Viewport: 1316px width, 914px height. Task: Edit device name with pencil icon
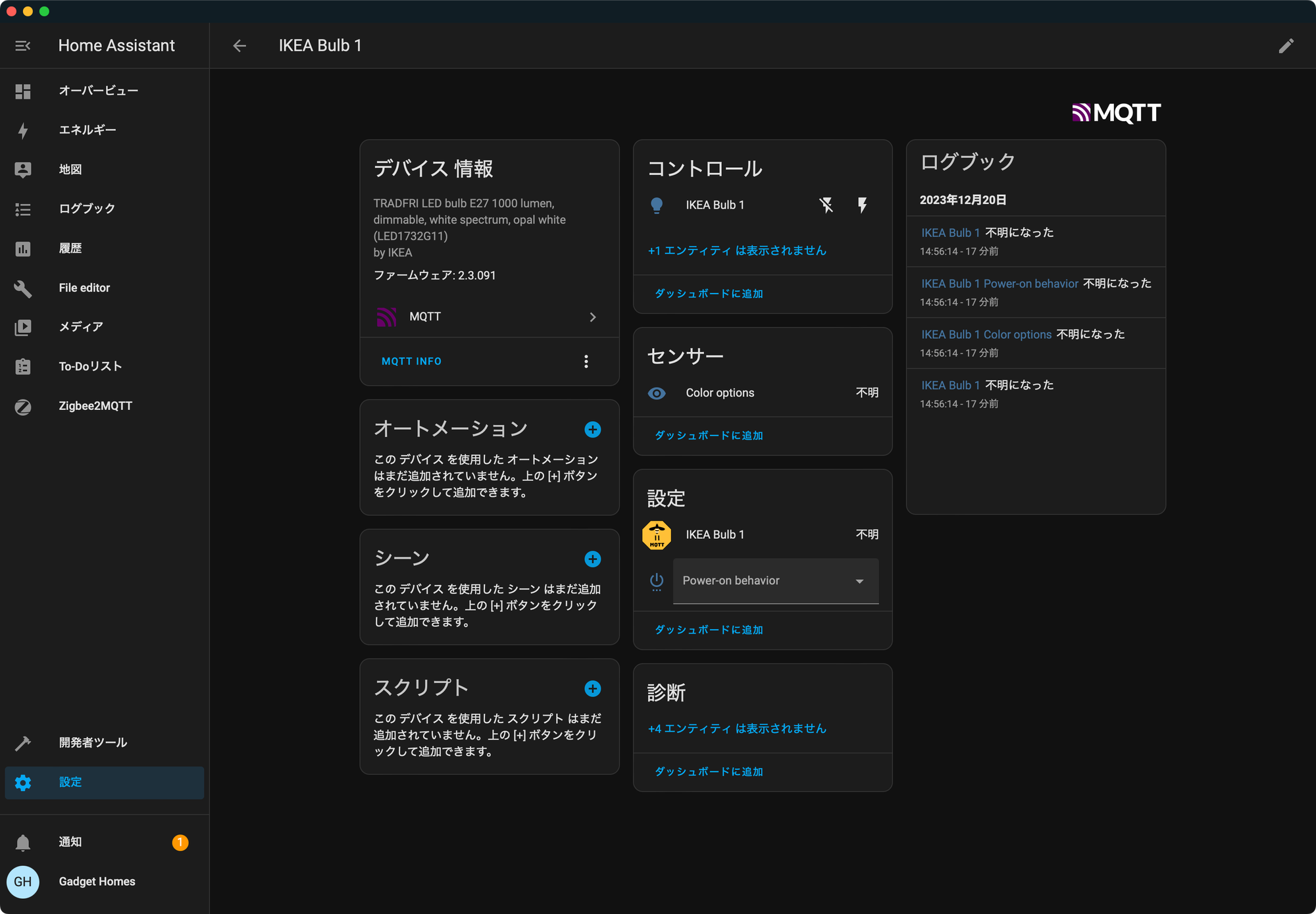[1286, 45]
